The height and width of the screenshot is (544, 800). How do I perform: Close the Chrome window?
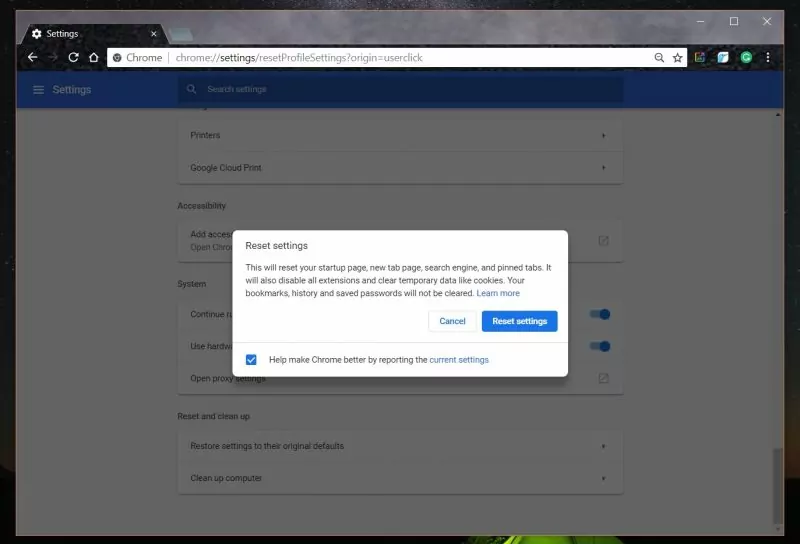pyautogui.click(x=767, y=21)
